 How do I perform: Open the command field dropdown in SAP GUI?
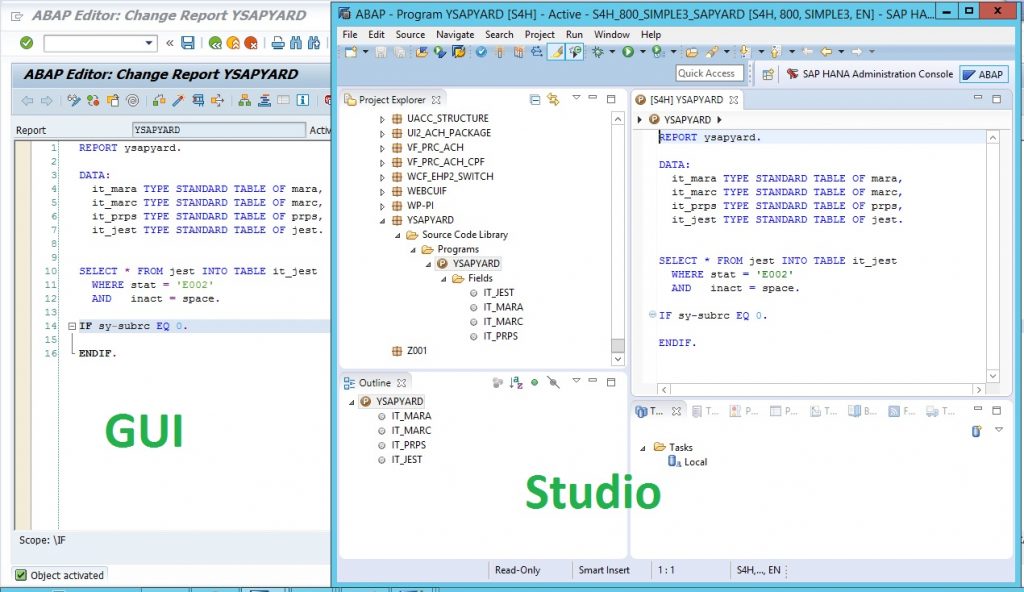(149, 43)
